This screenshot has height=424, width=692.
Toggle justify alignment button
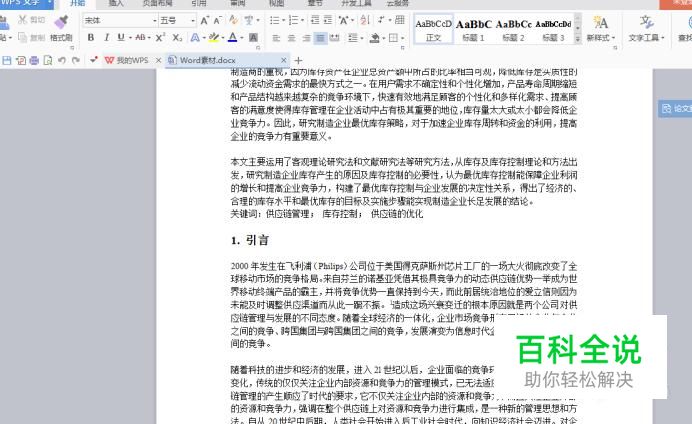pos(320,38)
